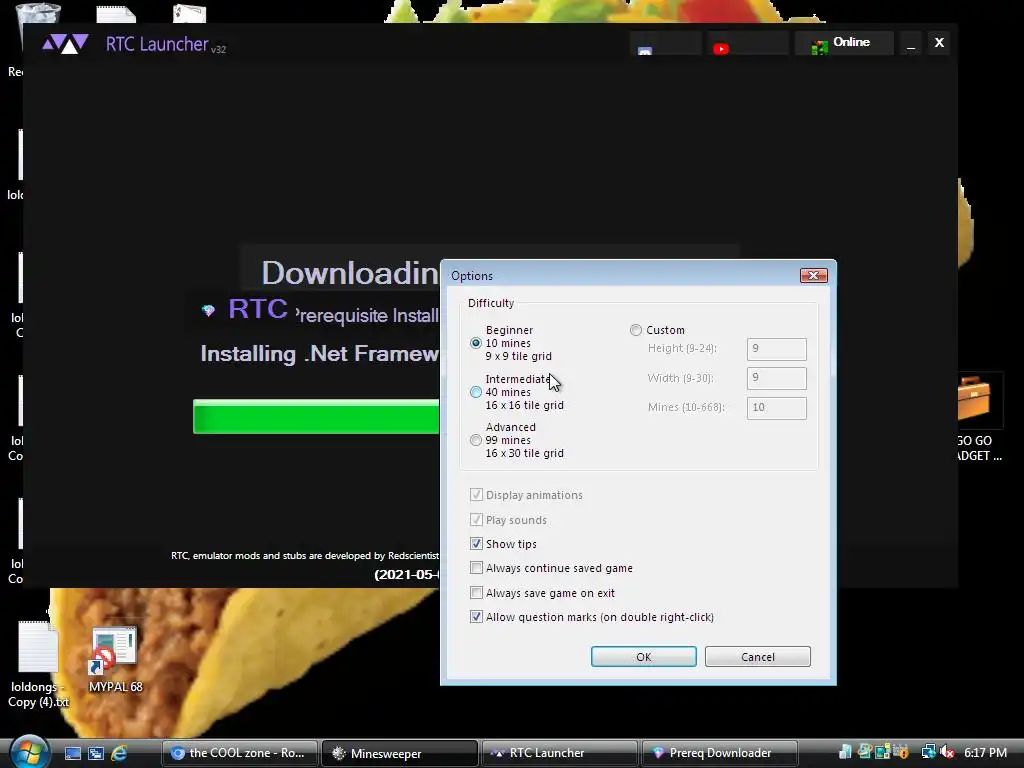Screen dimensions: 1024x768
Task: Click Show Desktop quick launch icon
Action: [x=72, y=753]
